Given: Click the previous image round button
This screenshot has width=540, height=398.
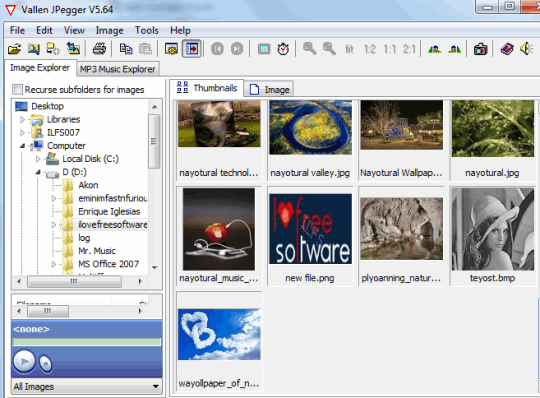Looking at the screenshot, I should click(217, 49).
